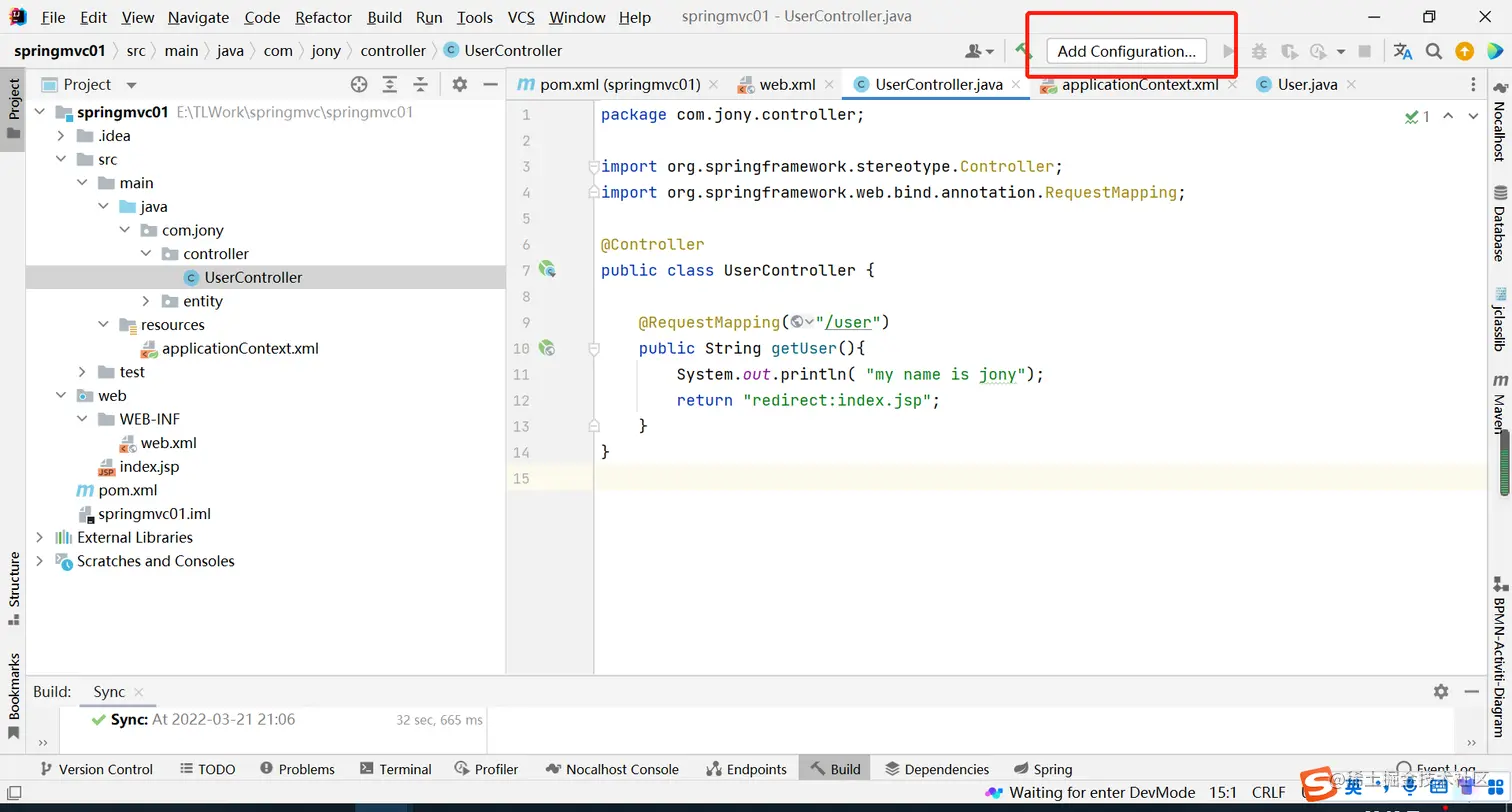The image size is (1512, 812).
Task: Collapse the WEB-INF folder arrow
Action: tap(83, 419)
